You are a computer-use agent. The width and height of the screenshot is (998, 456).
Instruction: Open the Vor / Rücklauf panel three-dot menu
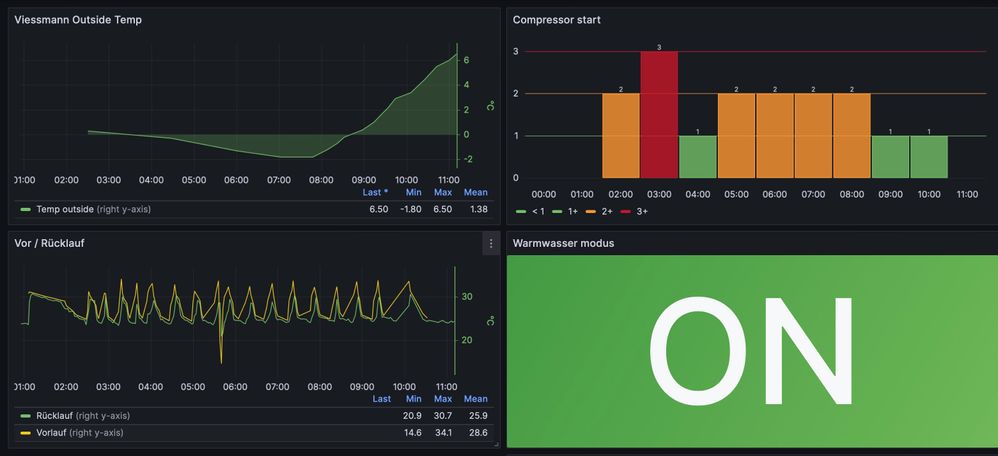[491, 243]
